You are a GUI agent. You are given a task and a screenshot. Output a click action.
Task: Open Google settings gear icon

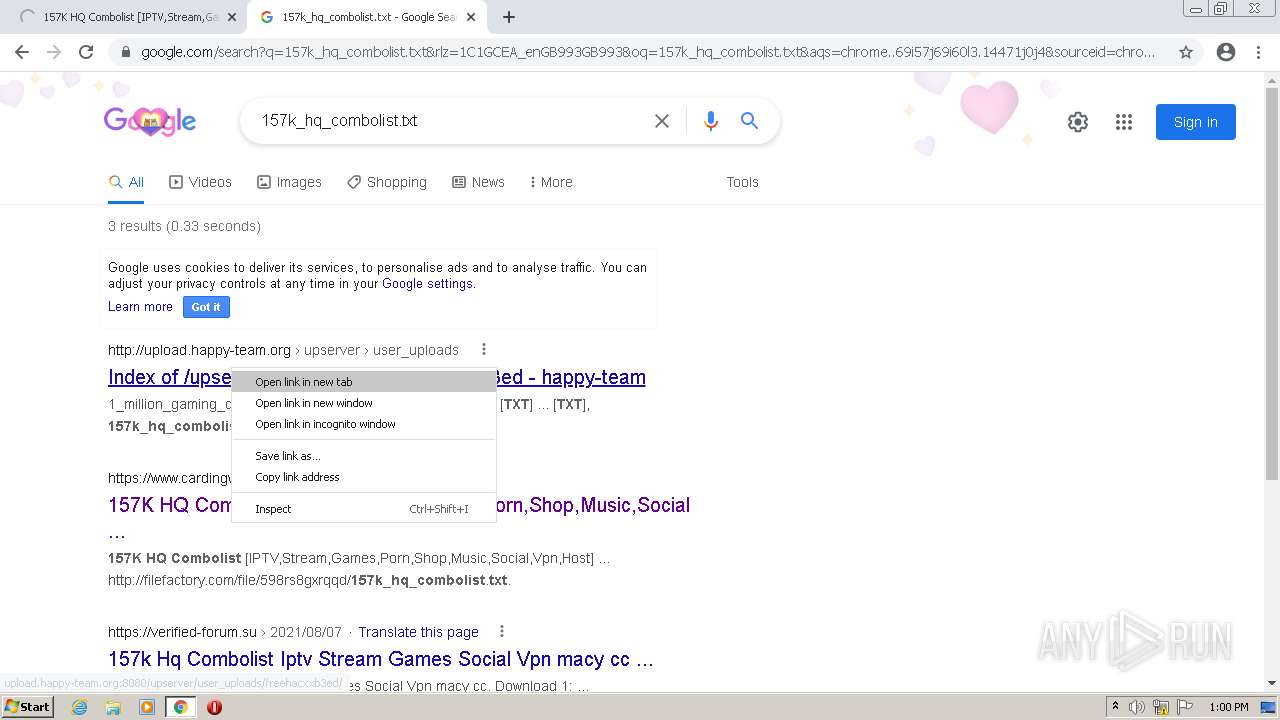(x=1078, y=122)
